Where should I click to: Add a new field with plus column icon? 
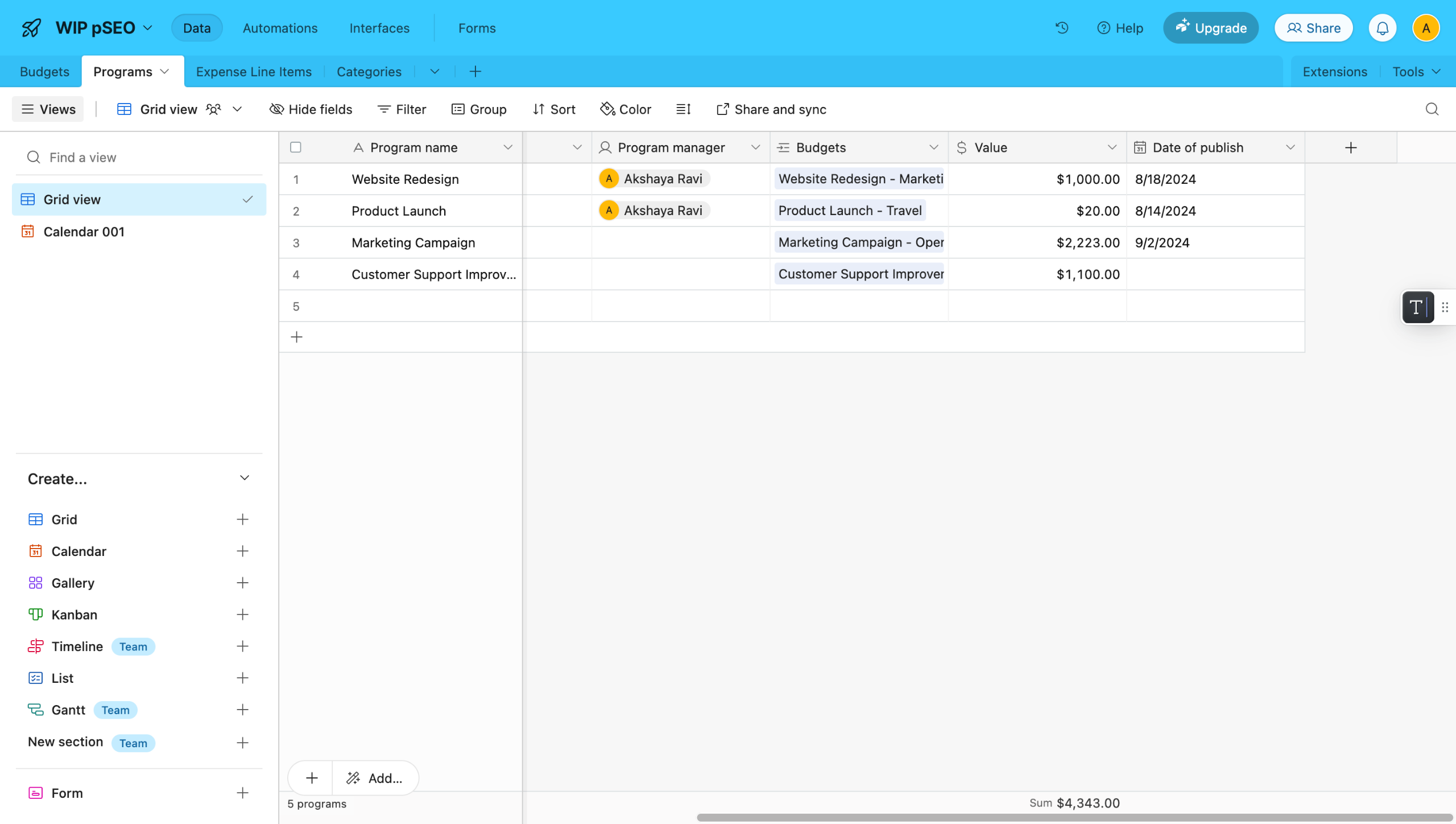pos(1350,148)
